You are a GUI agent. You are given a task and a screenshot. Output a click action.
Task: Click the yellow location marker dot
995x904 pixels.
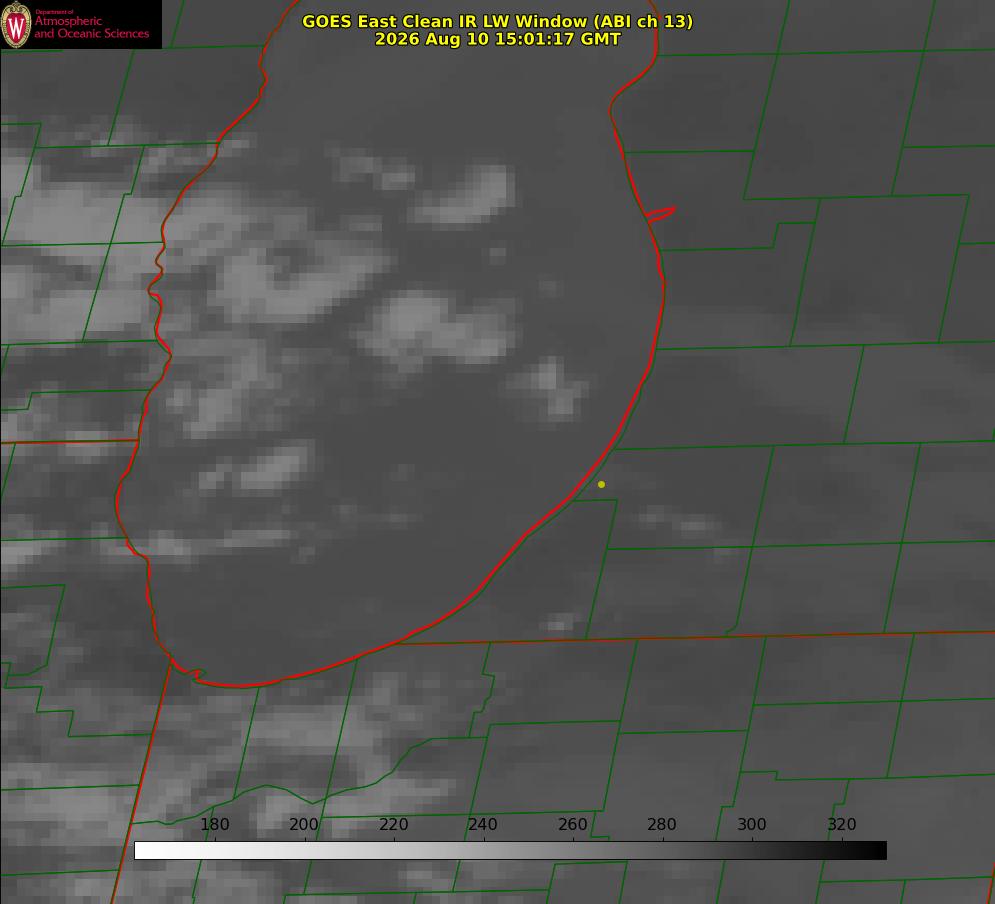point(601,484)
